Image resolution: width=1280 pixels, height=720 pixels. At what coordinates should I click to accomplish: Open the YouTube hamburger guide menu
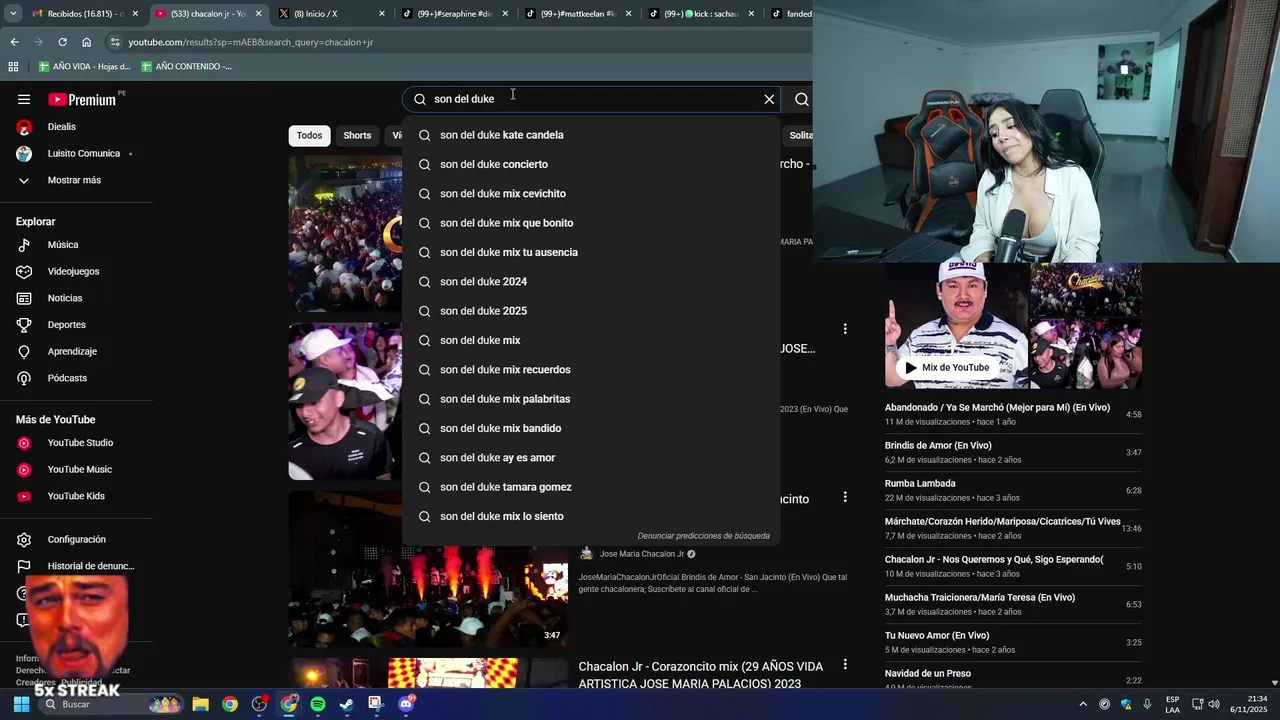click(24, 99)
